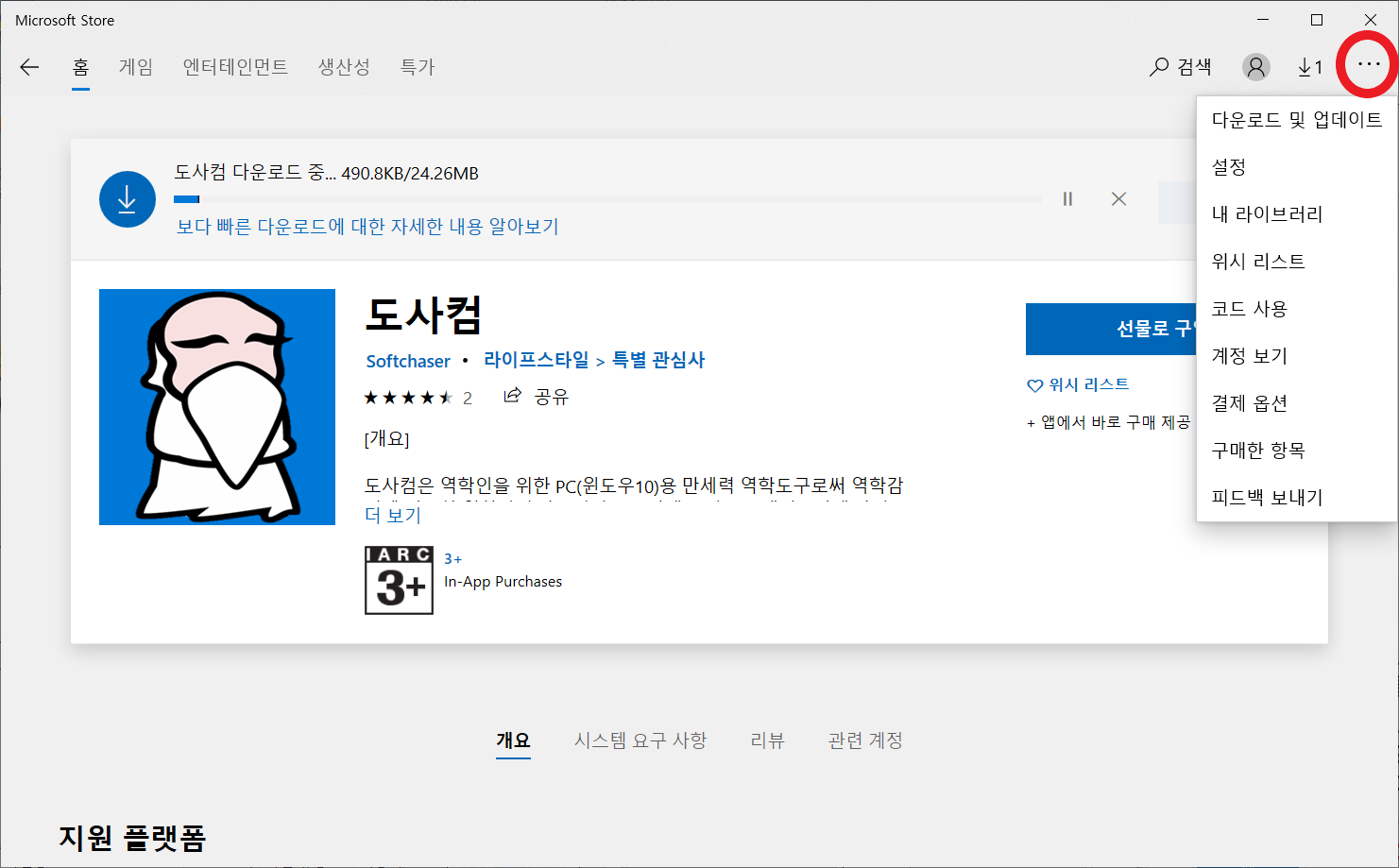
Task: Switch to the 리뷰 tab
Action: pyautogui.click(x=767, y=740)
